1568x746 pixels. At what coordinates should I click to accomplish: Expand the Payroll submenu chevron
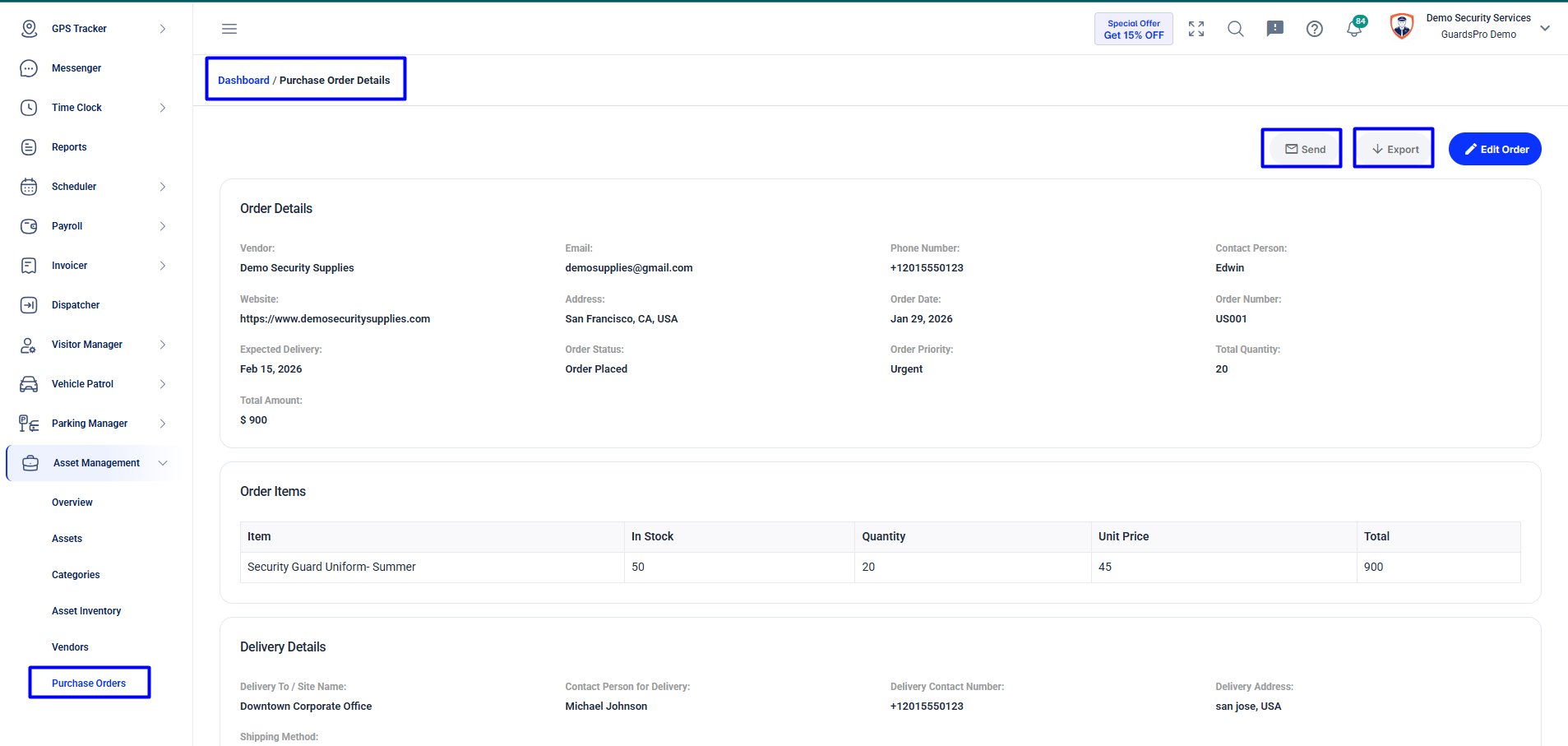click(163, 226)
